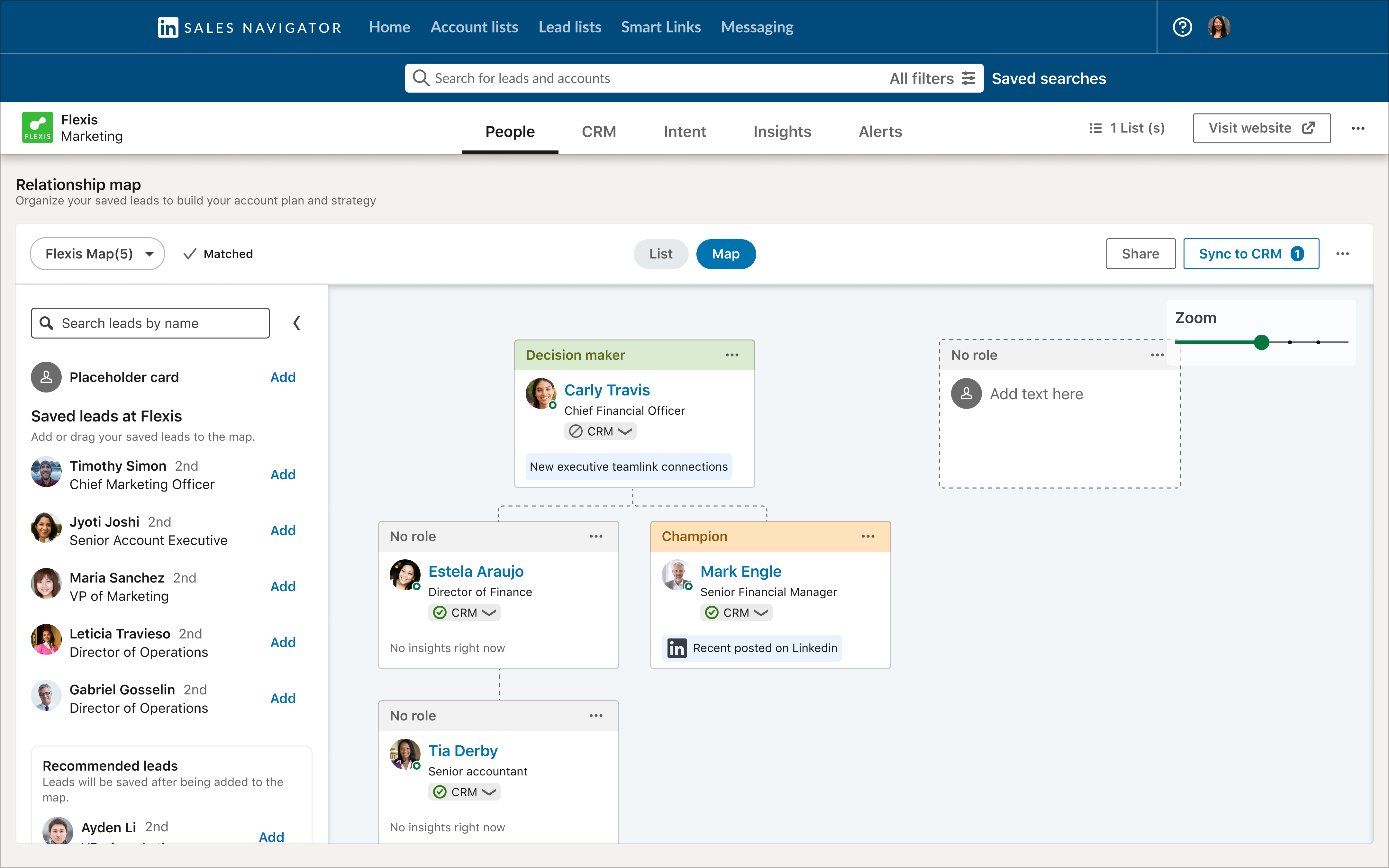Open Tia Derby card options ellipsis
Viewport: 1389px width, 868px height.
point(596,715)
